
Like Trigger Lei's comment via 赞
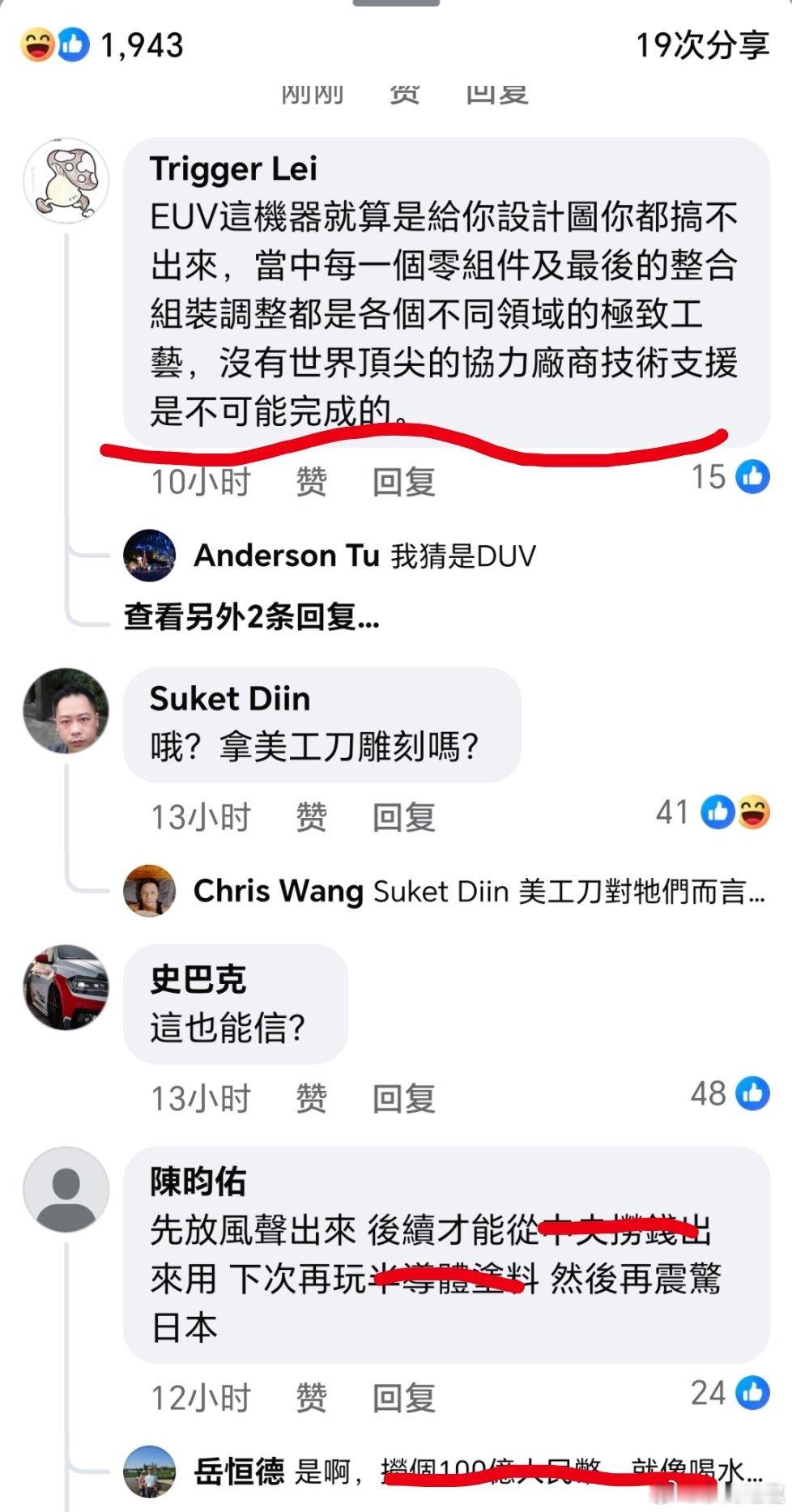click(311, 482)
